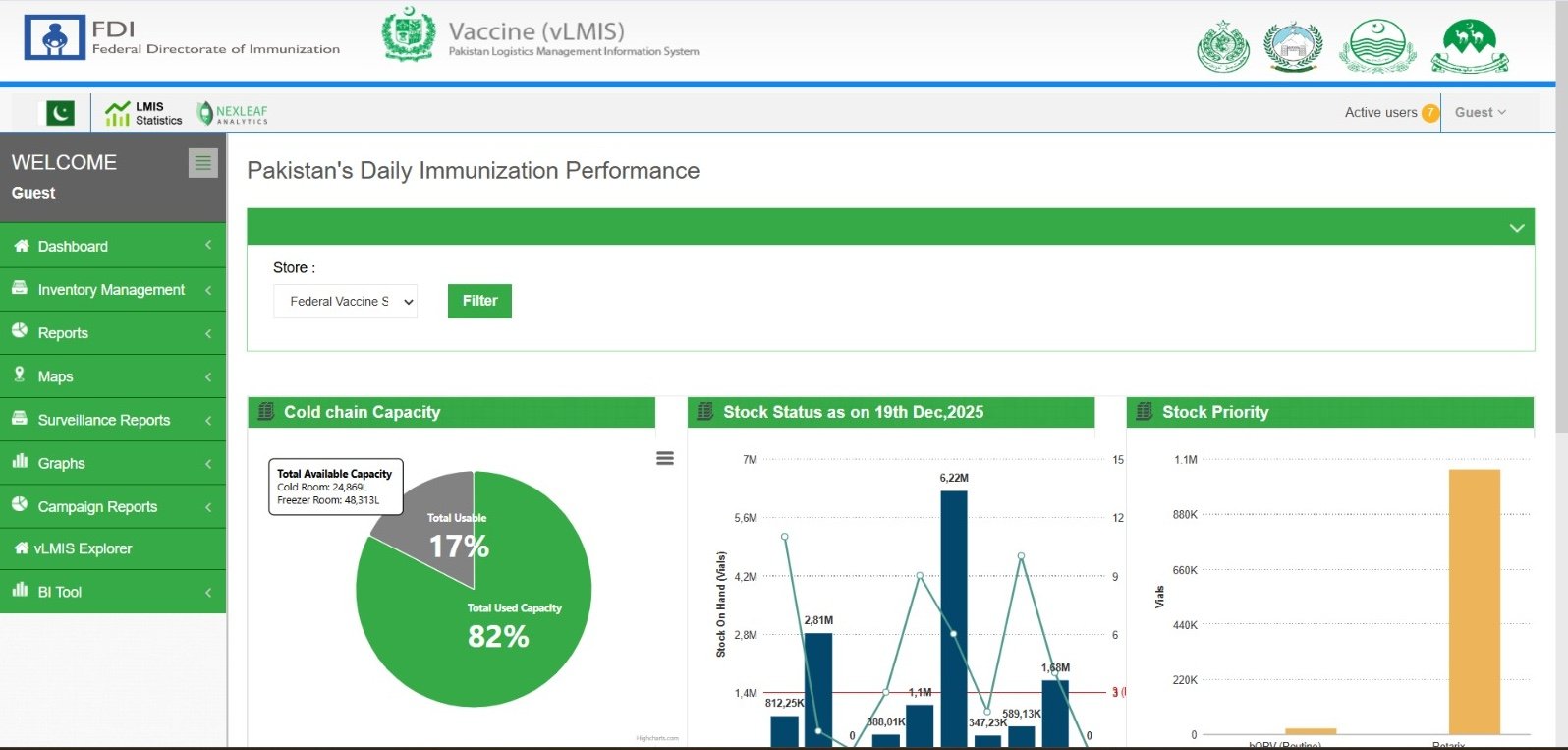Screen dimensions: 1568x750
Task: Open the Guest user dropdown
Action: pyautogui.click(x=1480, y=113)
